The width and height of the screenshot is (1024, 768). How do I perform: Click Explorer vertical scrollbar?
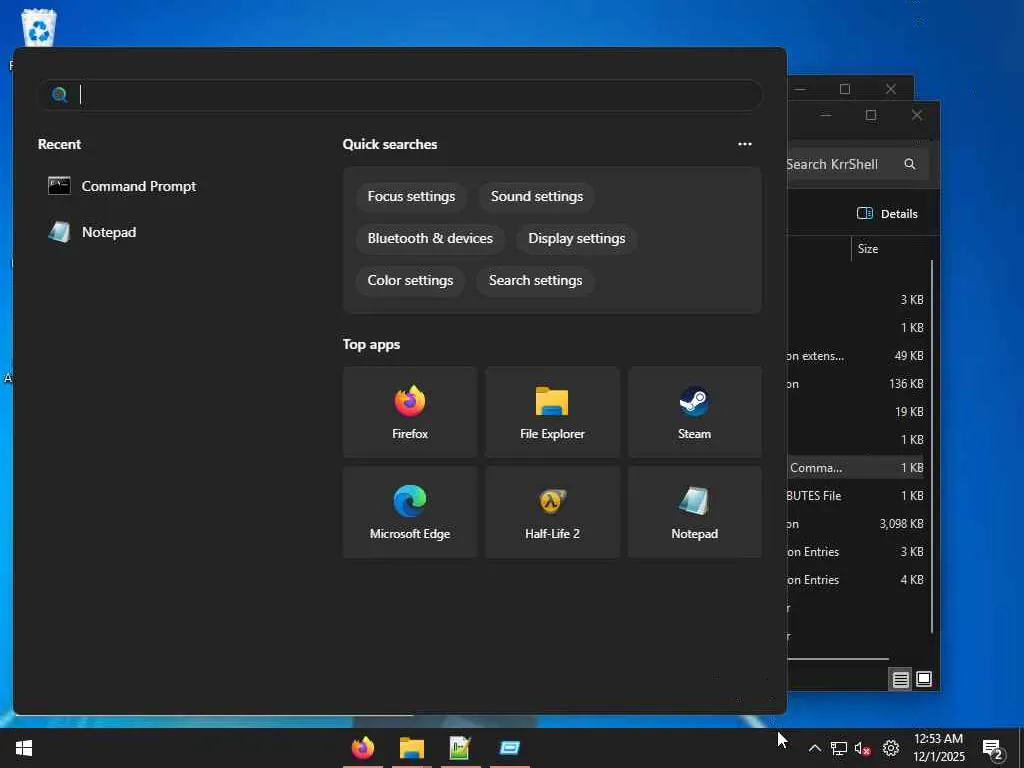[x=932, y=446]
